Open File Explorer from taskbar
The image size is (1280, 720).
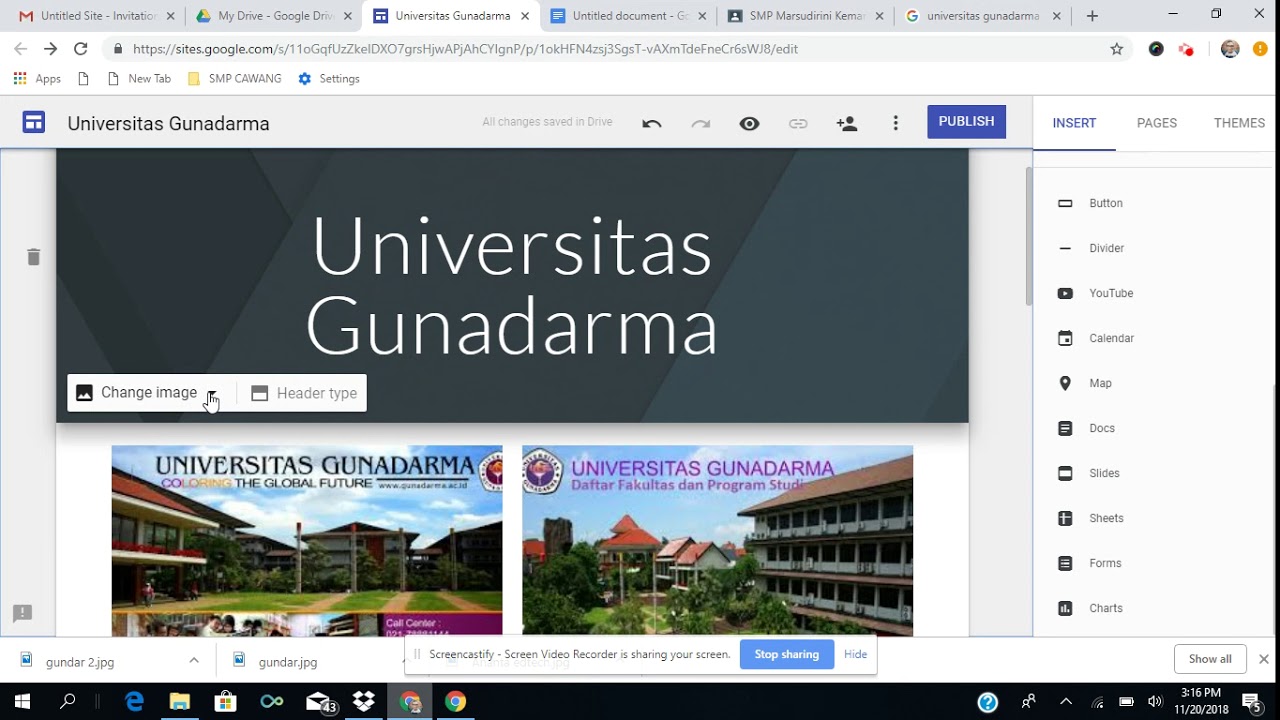(x=180, y=701)
